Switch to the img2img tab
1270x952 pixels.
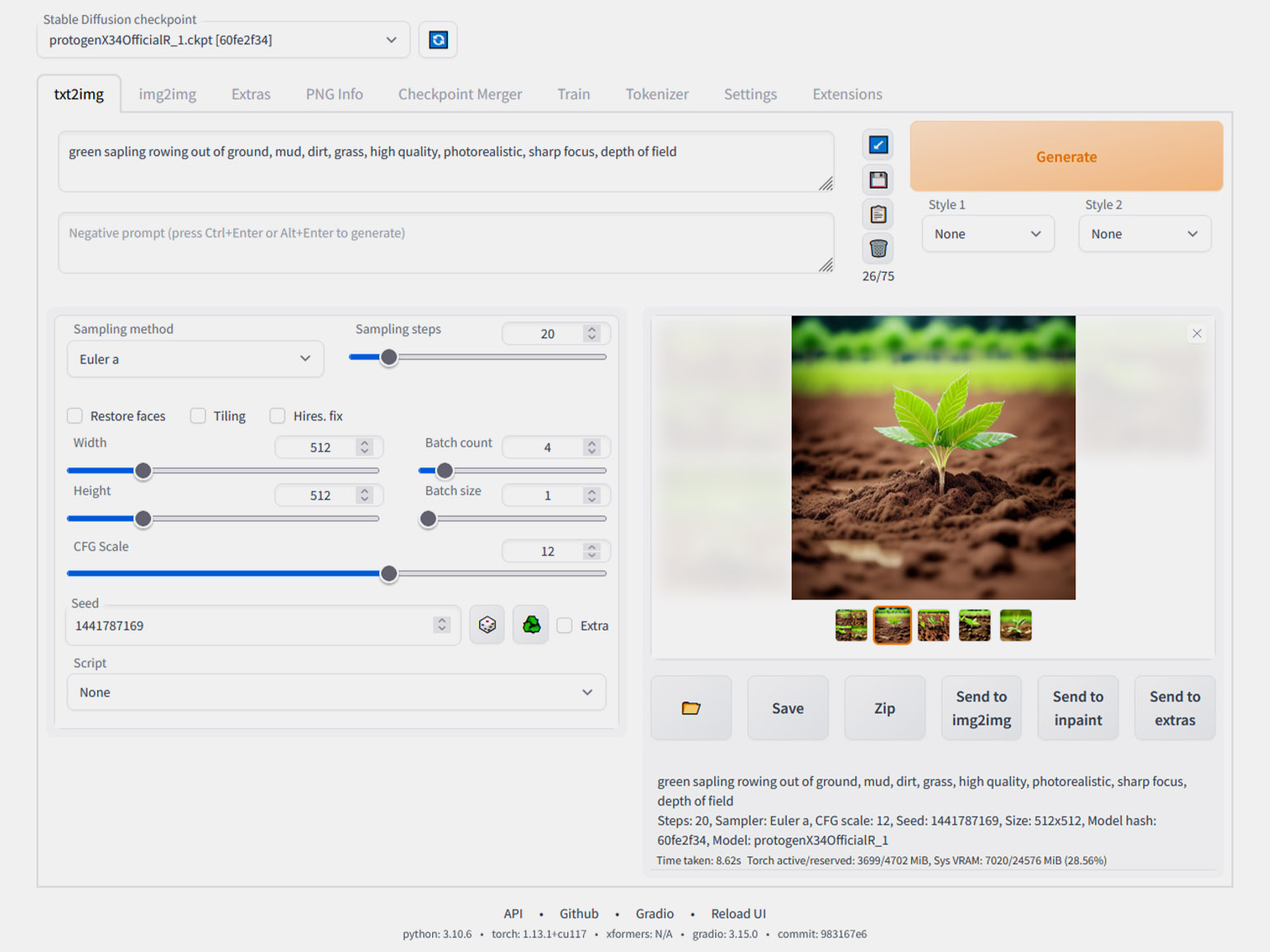(167, 94)
